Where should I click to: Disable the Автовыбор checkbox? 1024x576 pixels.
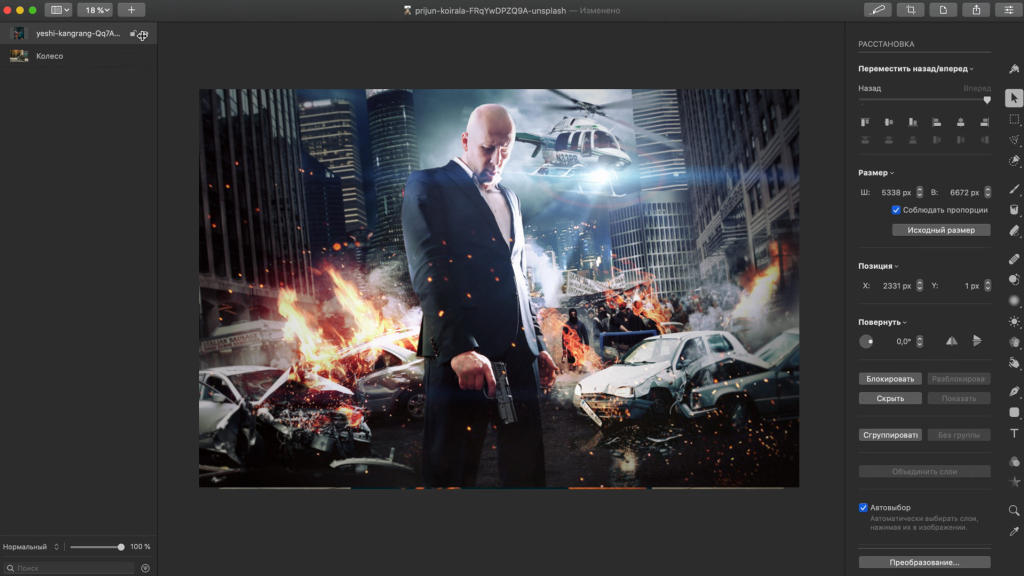pos(863,507)
